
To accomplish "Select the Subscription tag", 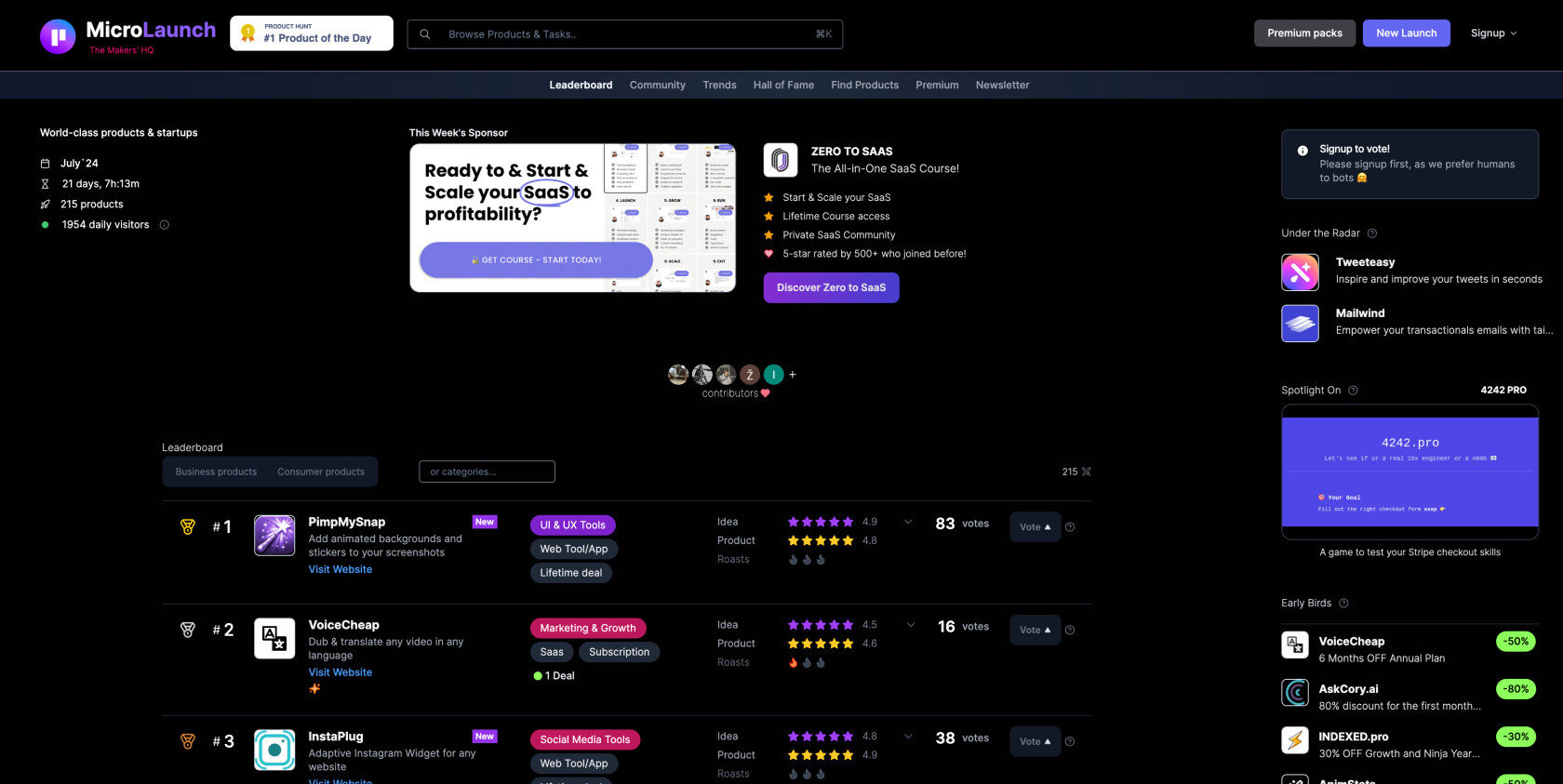I will pyautogui.click(x=619, y=652).
